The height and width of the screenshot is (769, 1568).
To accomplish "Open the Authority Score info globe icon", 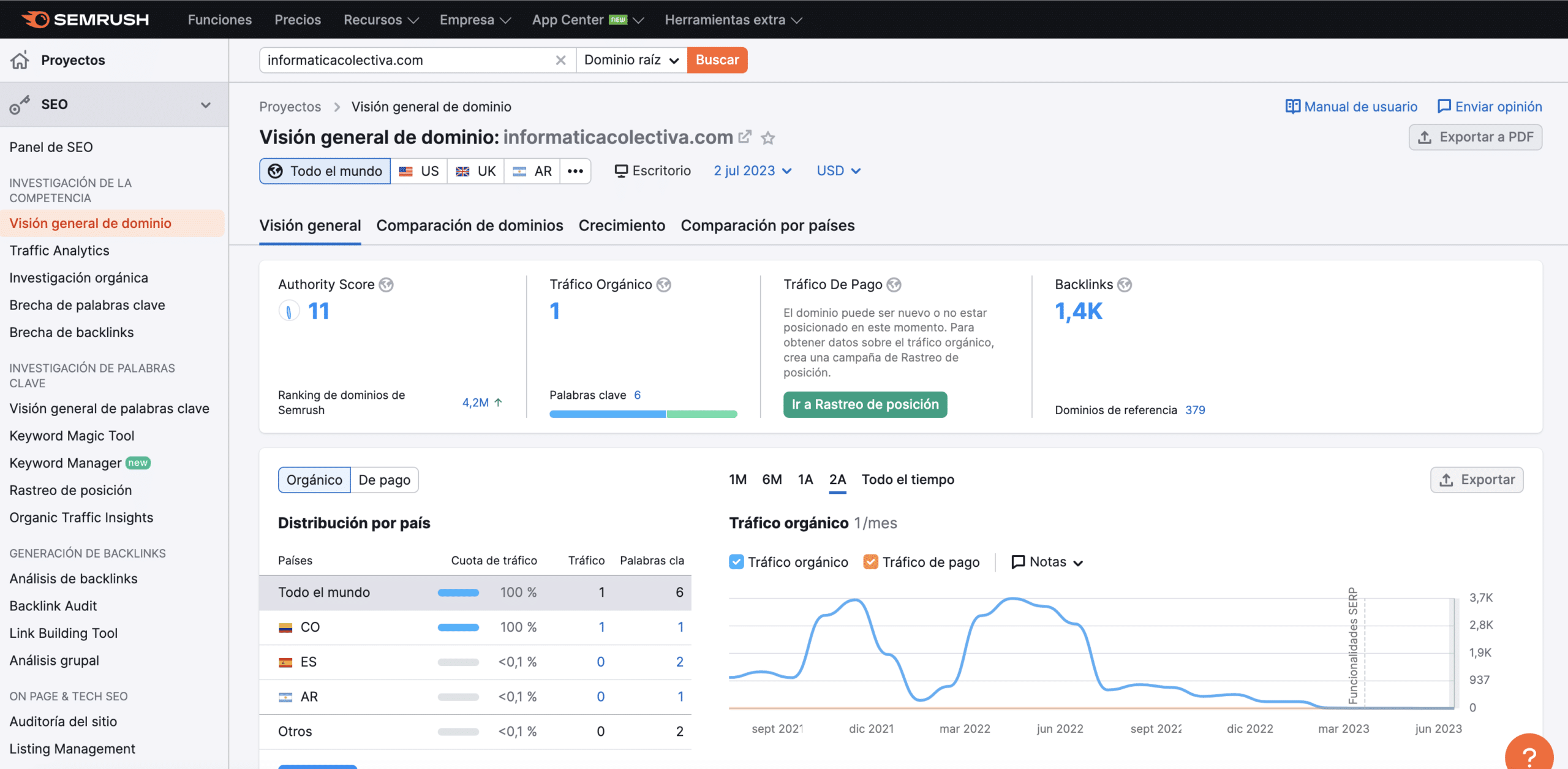I will point(386,284).
